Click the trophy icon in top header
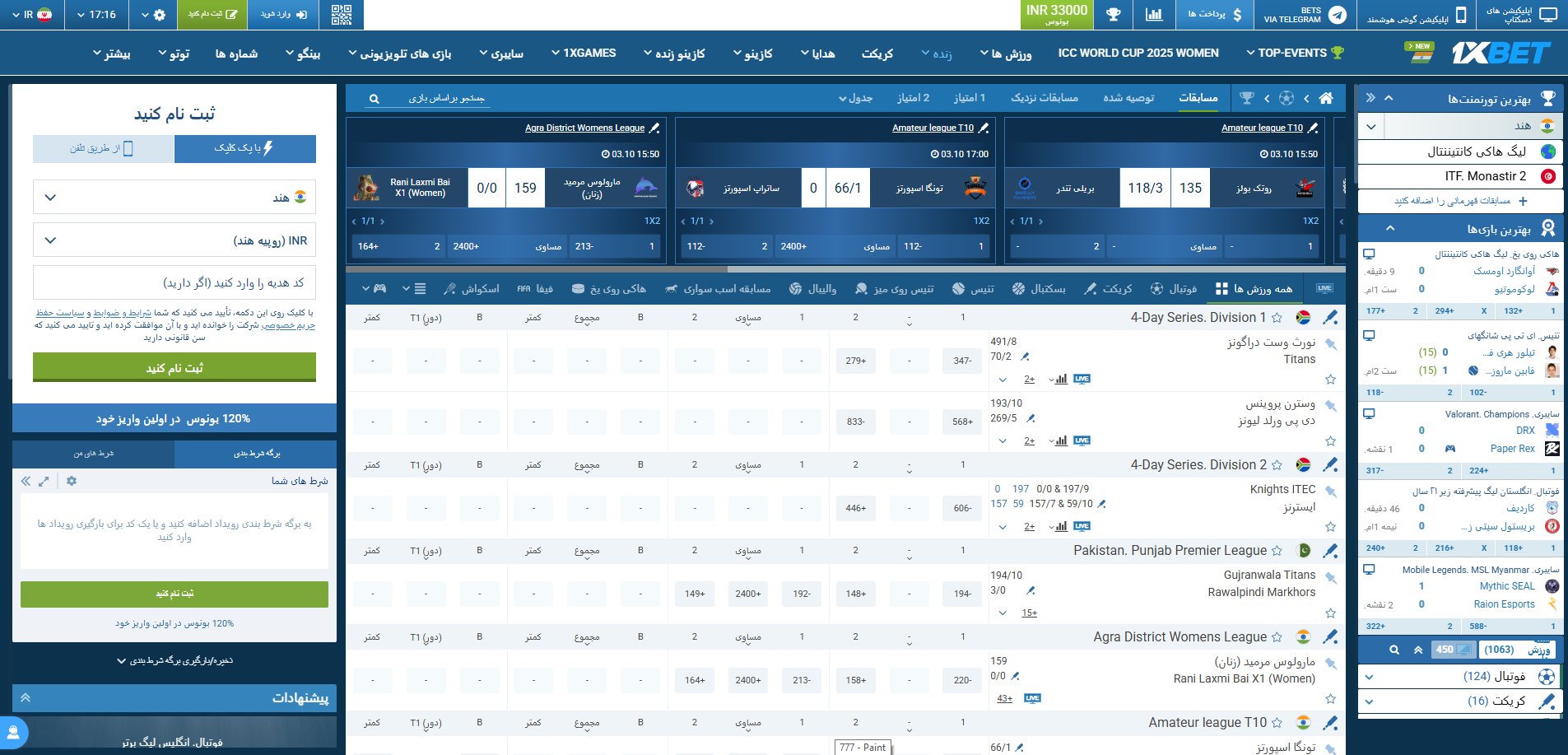This screenshot has width=1568, height=755. pyautogui.click(x=1113, y=15)
